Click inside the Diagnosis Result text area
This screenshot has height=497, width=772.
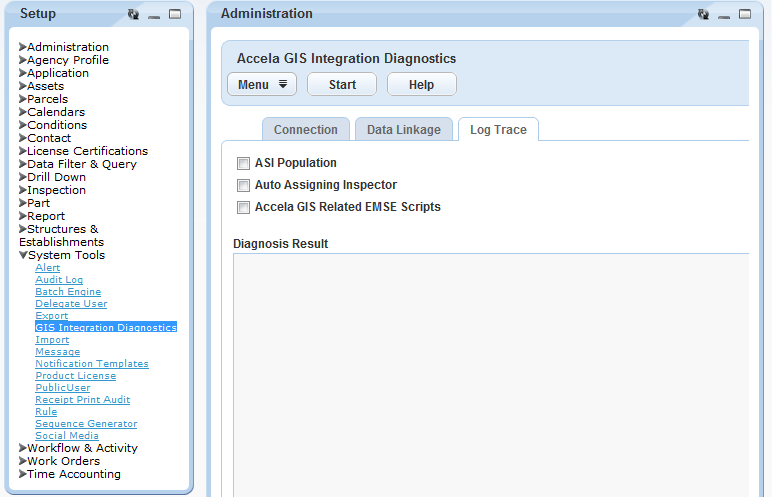(x=490, y=370)
